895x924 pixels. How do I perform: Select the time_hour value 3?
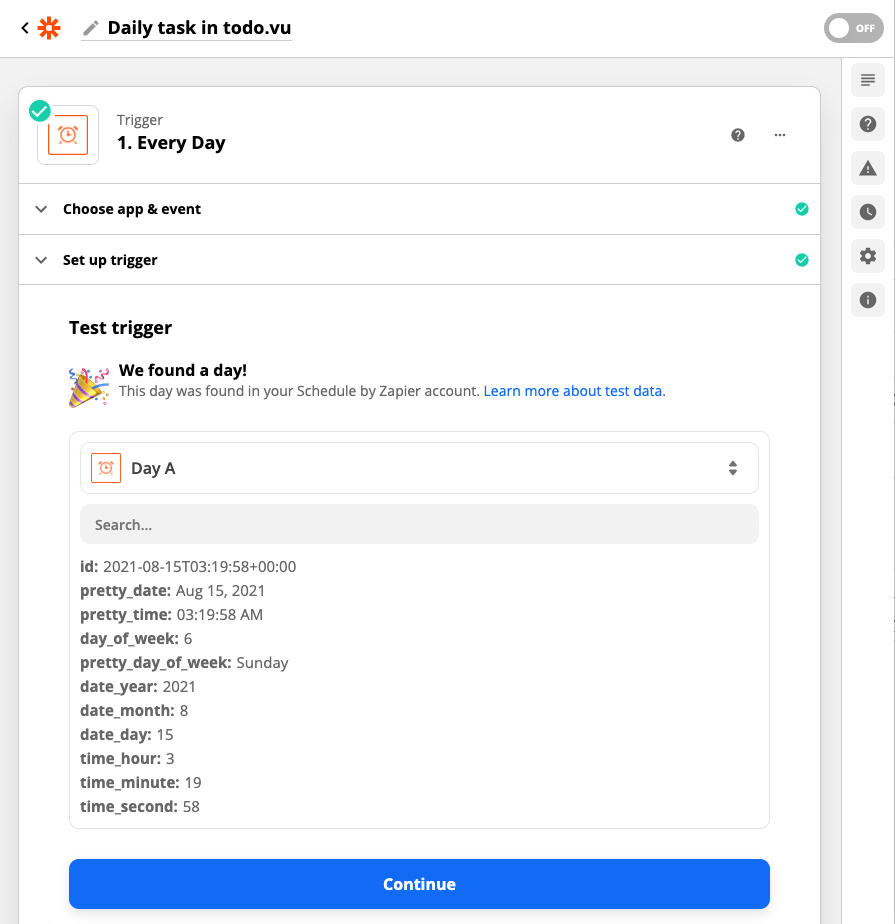click(x=170, y=759)
